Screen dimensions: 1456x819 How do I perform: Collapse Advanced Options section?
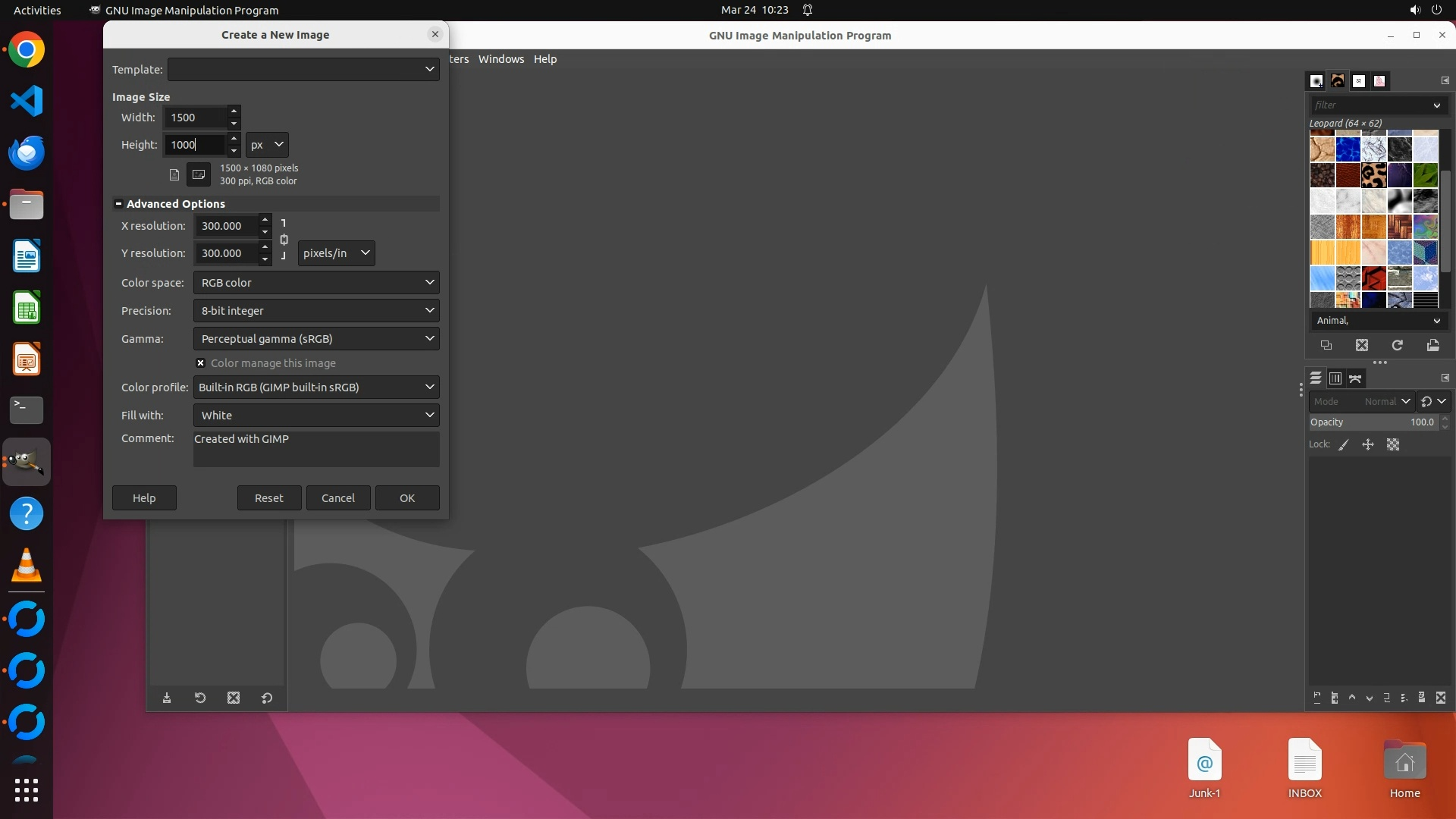click(x=119, y=204)
